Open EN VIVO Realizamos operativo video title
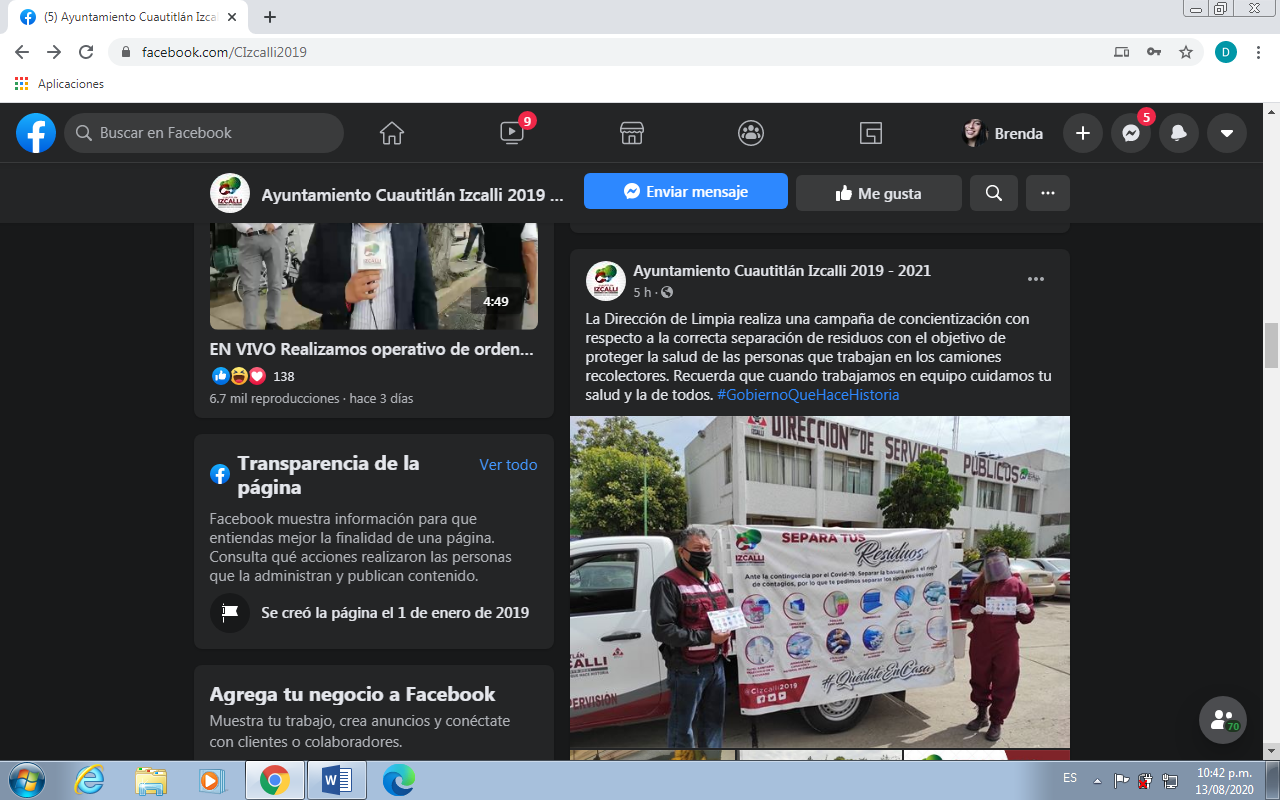This screenshot has height=800, width=1280. tap(372, 350)
